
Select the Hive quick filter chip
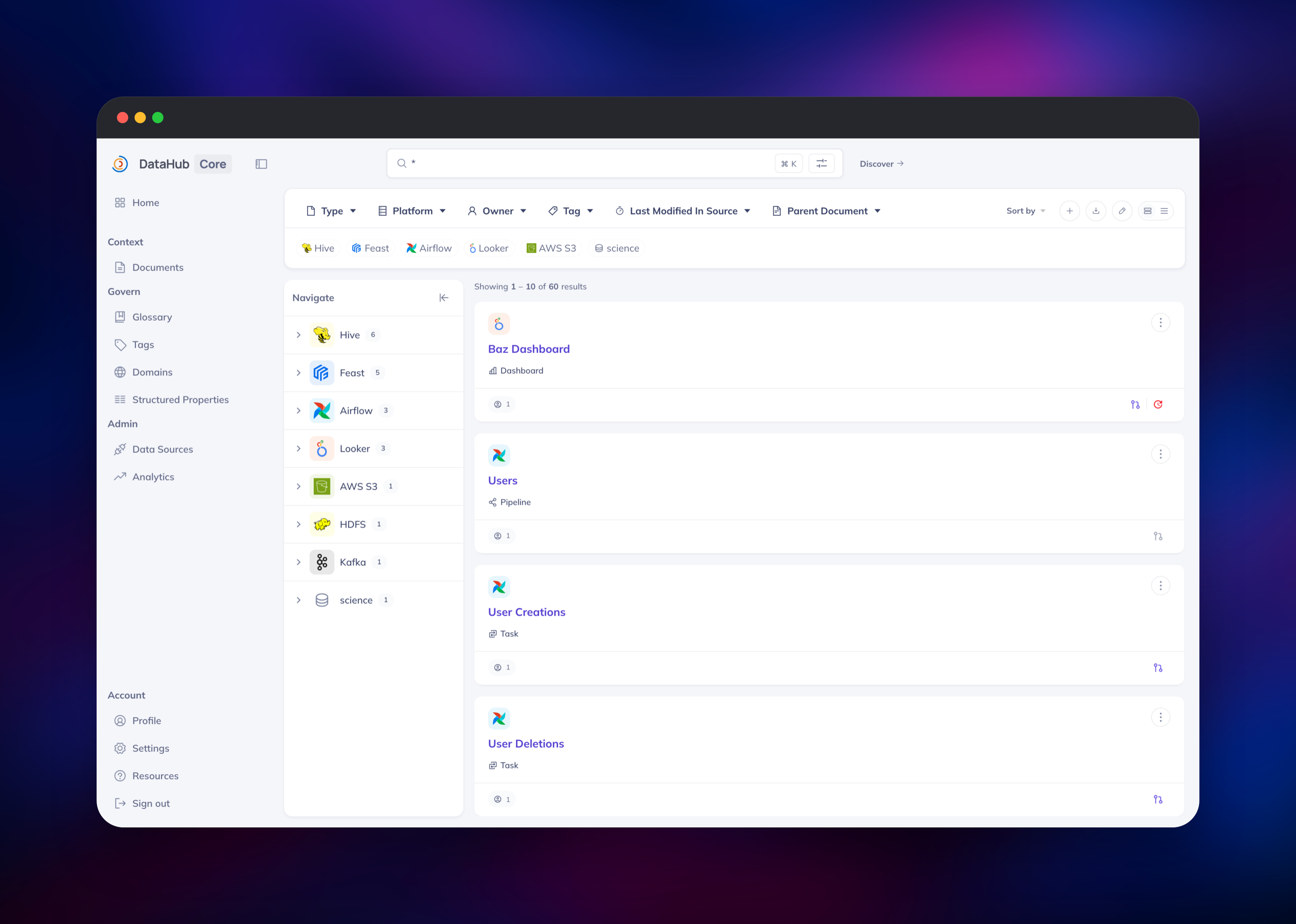318,248
